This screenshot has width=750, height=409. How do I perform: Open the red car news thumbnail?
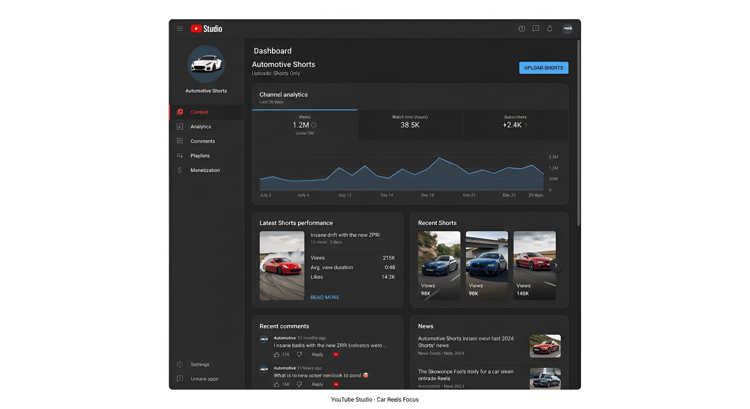(545, 346)
